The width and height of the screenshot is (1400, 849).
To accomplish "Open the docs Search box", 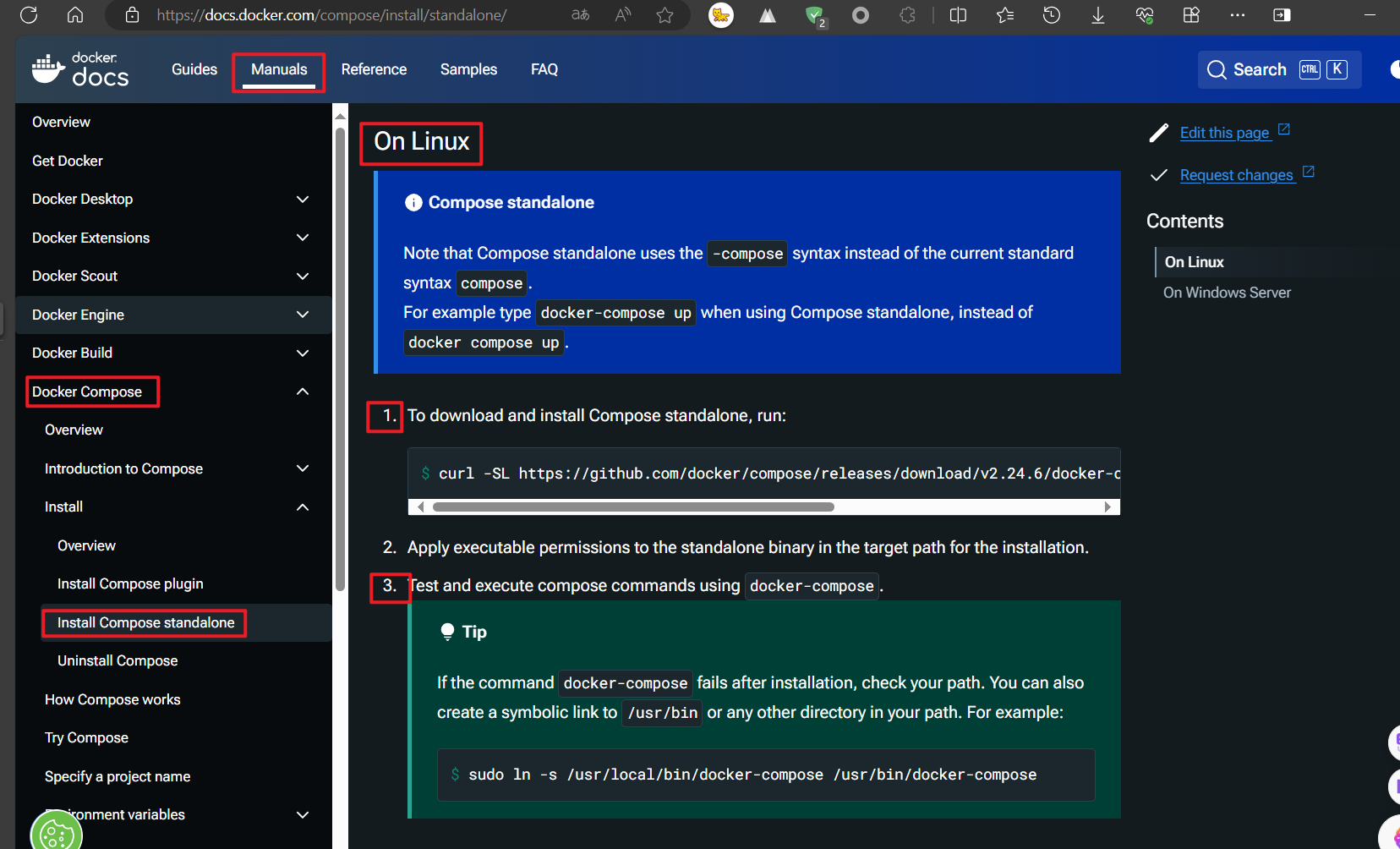I will pyautogui.click(x=1279, y=69).
